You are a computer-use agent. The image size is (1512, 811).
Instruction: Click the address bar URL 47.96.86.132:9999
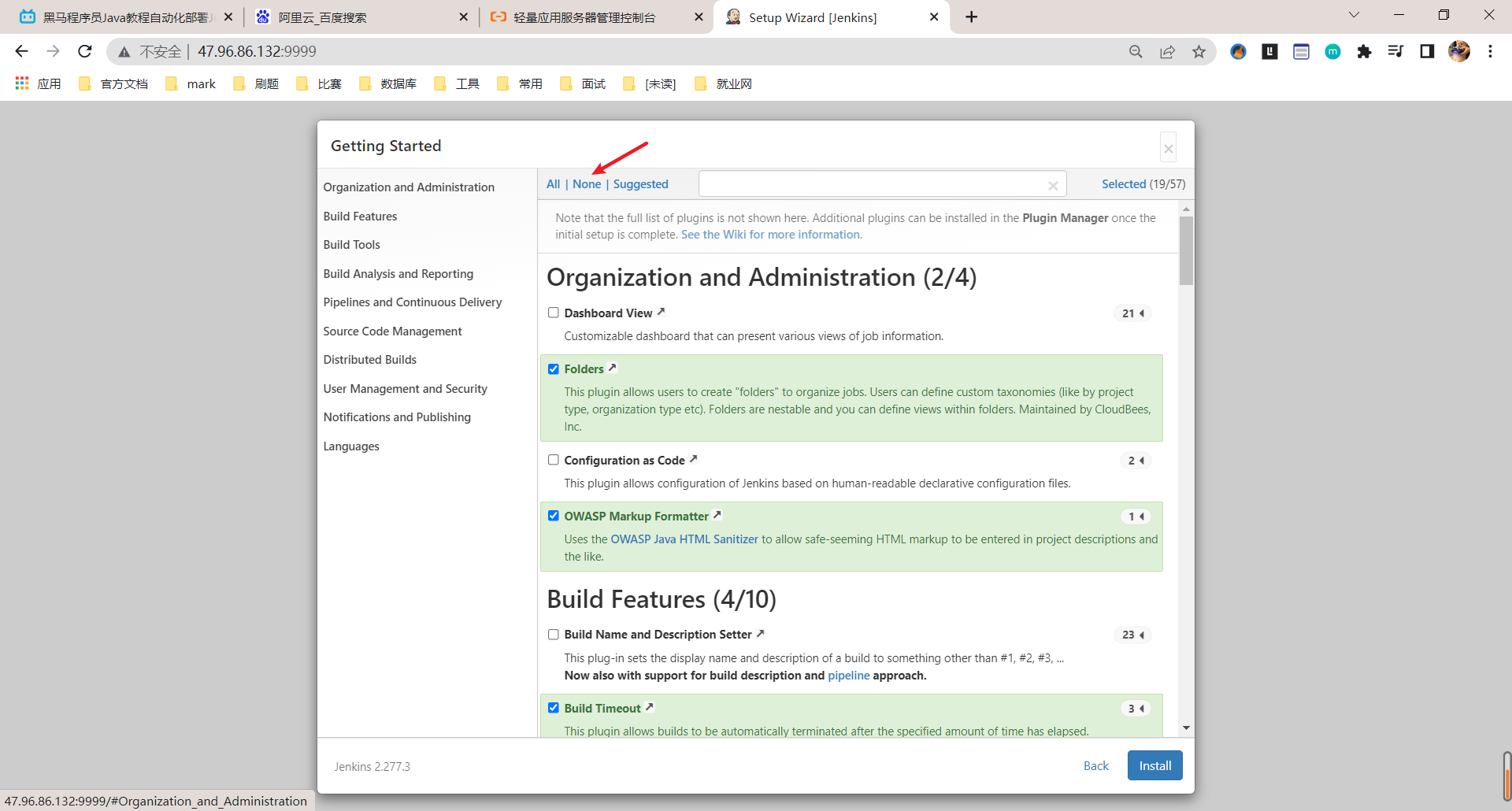257,51
